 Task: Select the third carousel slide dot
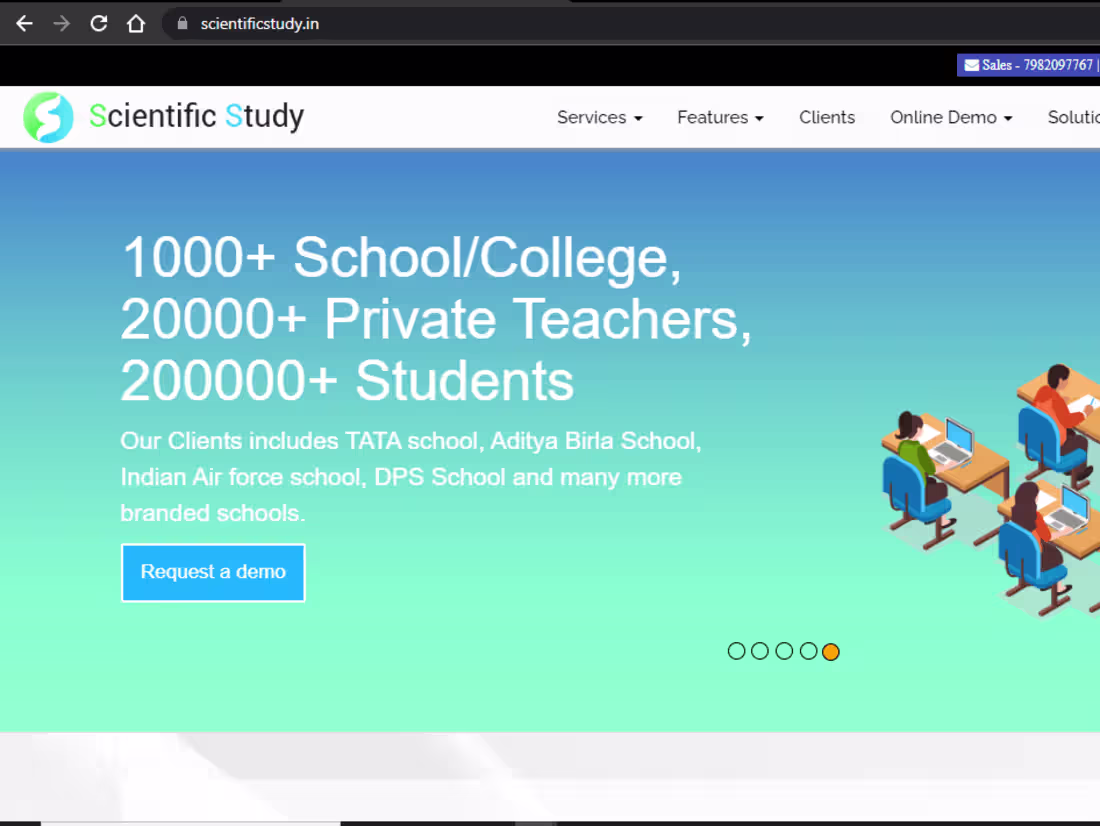pyautogui.click(x=784, y=651)
